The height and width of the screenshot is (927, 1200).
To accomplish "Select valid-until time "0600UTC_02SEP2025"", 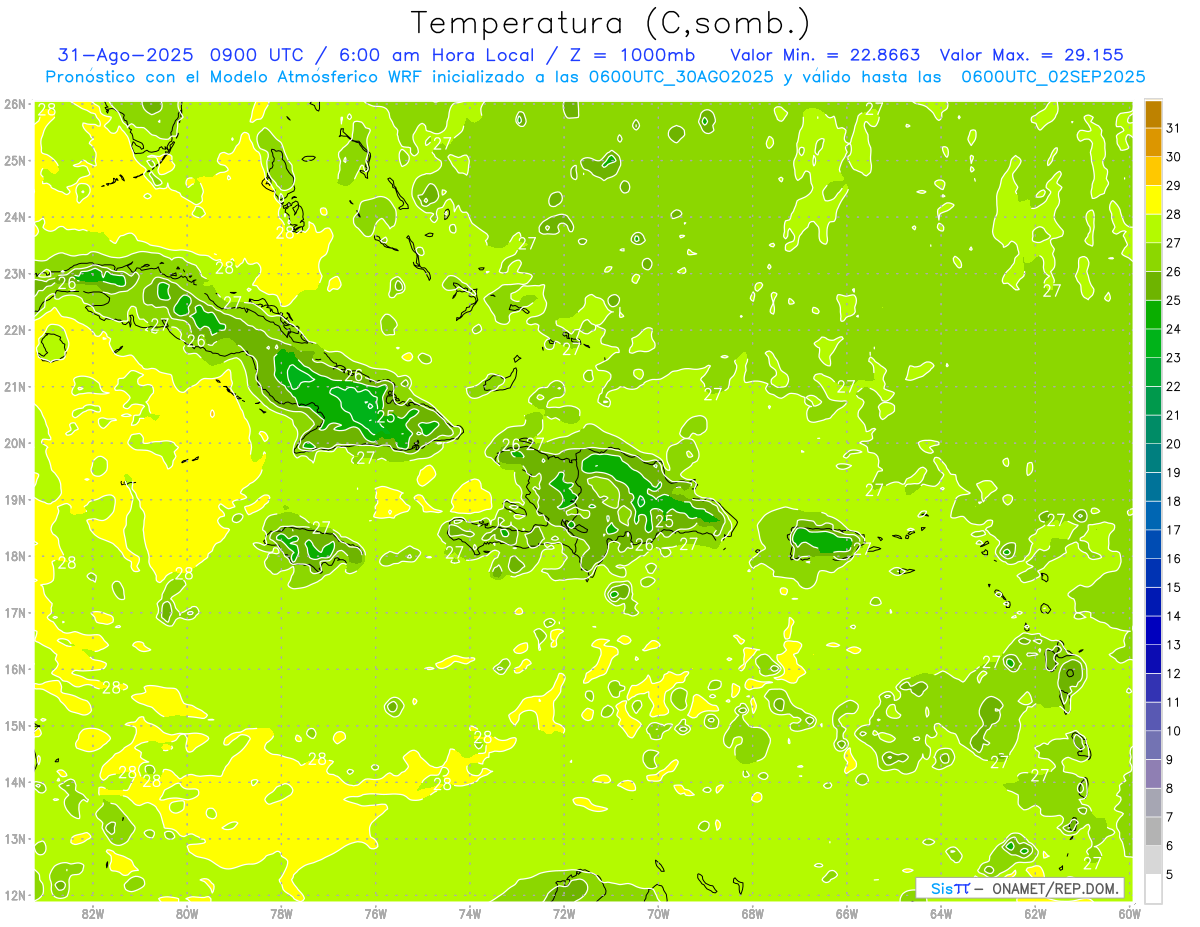I will [x=1053, y=77].
